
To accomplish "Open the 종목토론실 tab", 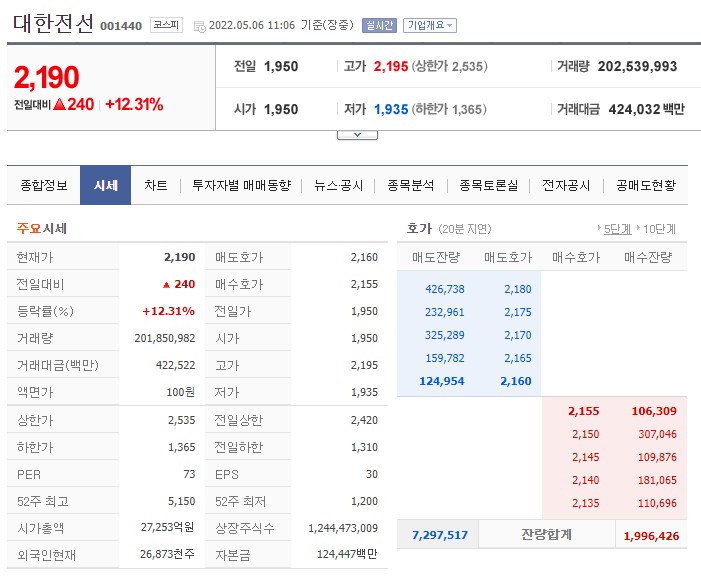I will point(489,185).
